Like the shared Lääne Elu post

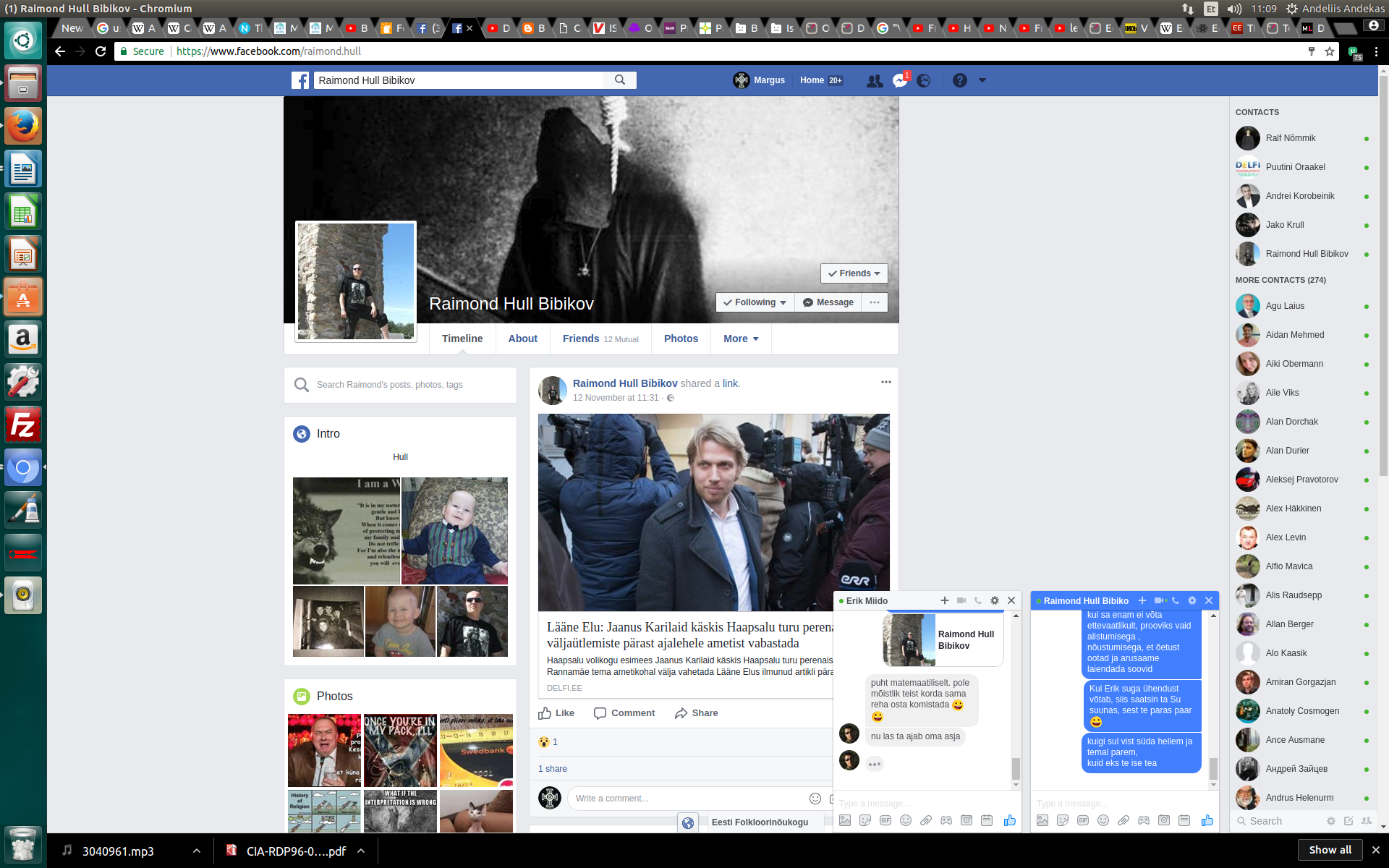pyautogui.click(x=556, y=713)
